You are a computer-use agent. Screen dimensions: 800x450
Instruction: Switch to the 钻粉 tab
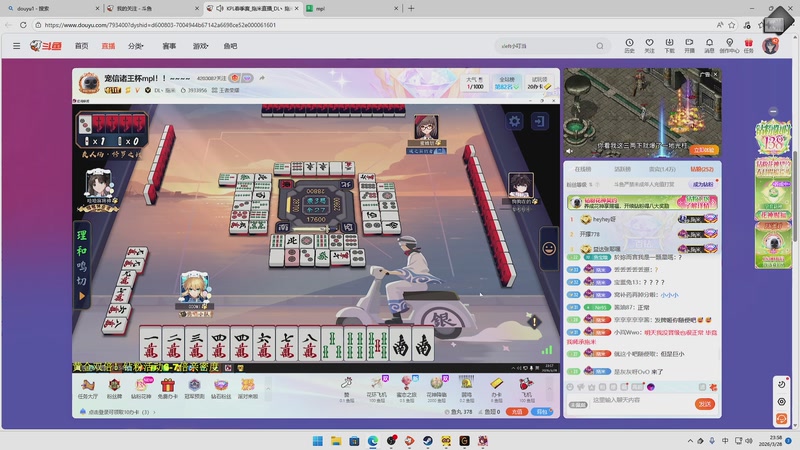[x=702, y=169]
